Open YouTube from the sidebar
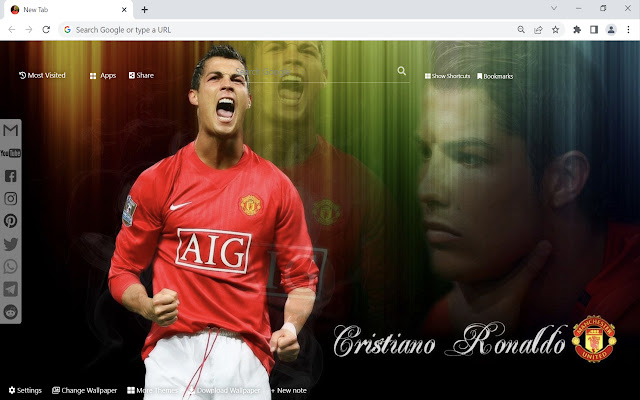640x400 pixels. click(11, 153)
